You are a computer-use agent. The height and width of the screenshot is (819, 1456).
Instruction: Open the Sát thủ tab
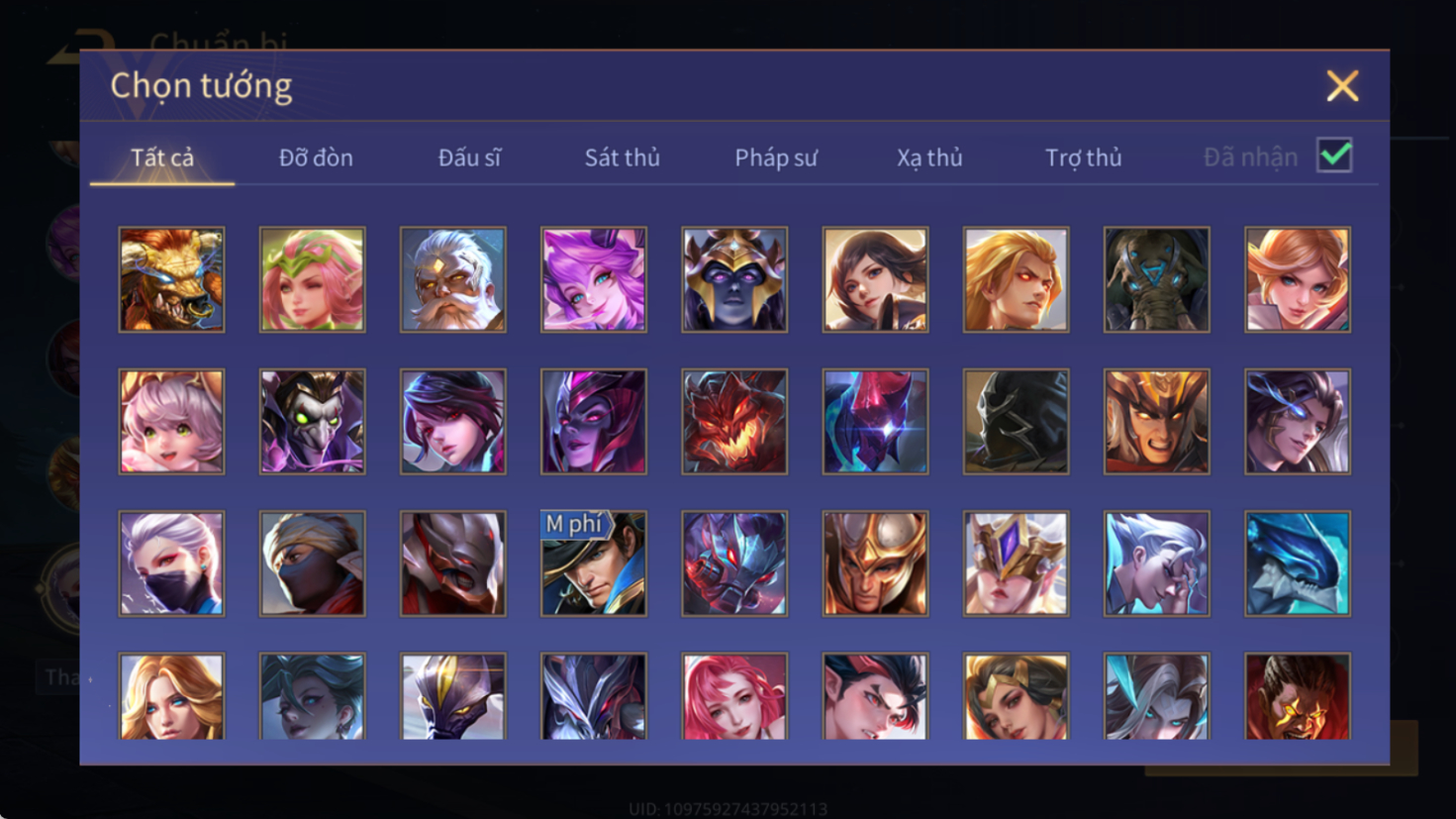[622, 157]
